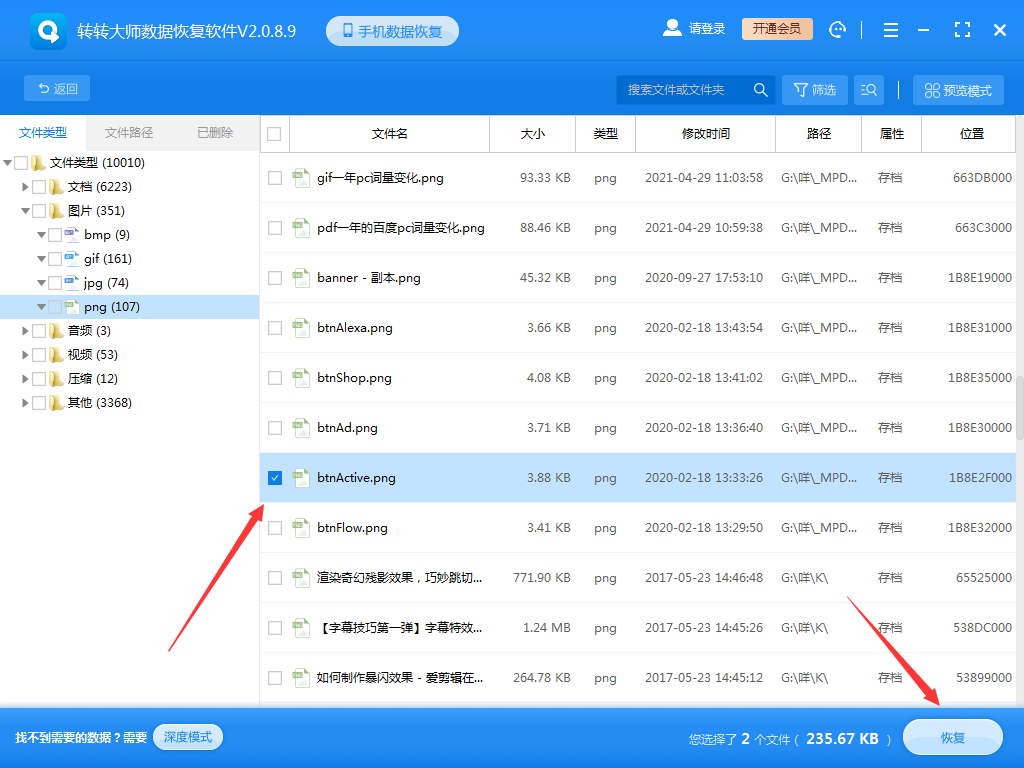
Task: Click the advanced search icon beside 筛选
Action: [868, 89]
